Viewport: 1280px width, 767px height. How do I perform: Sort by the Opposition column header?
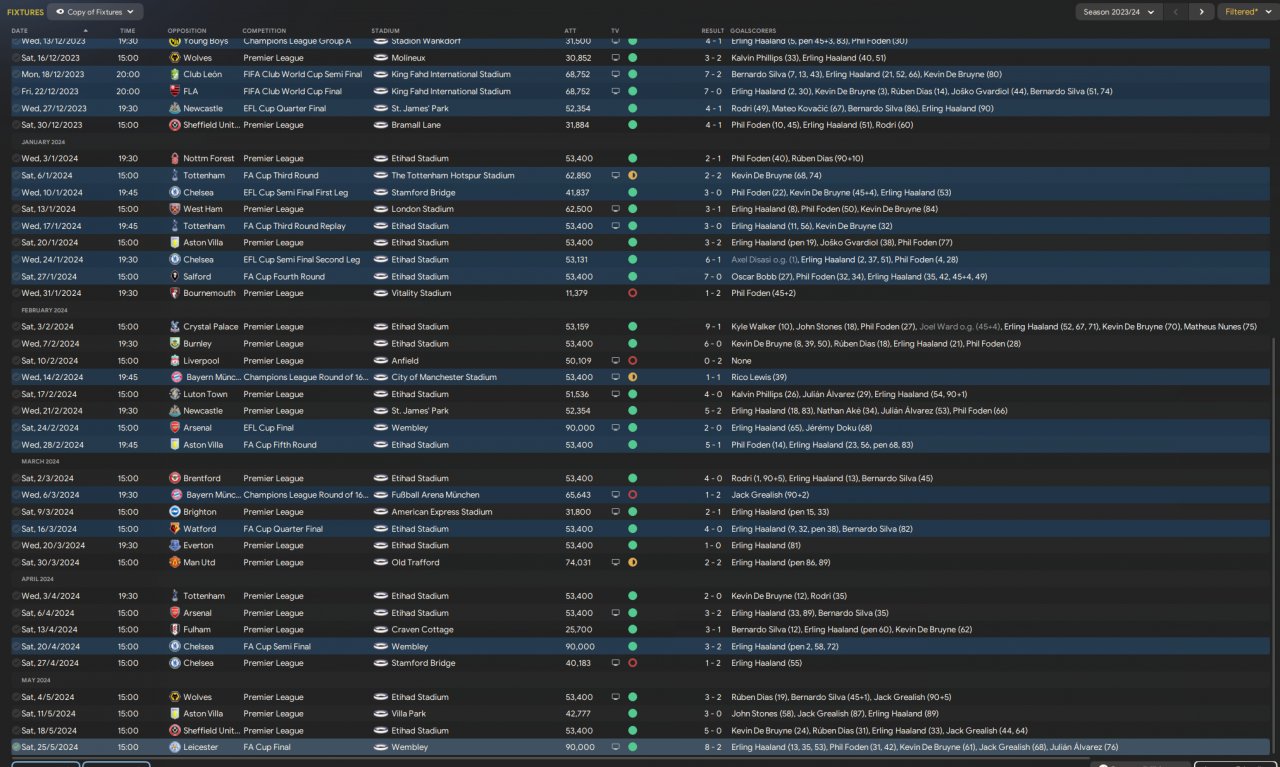coord(187,31)
